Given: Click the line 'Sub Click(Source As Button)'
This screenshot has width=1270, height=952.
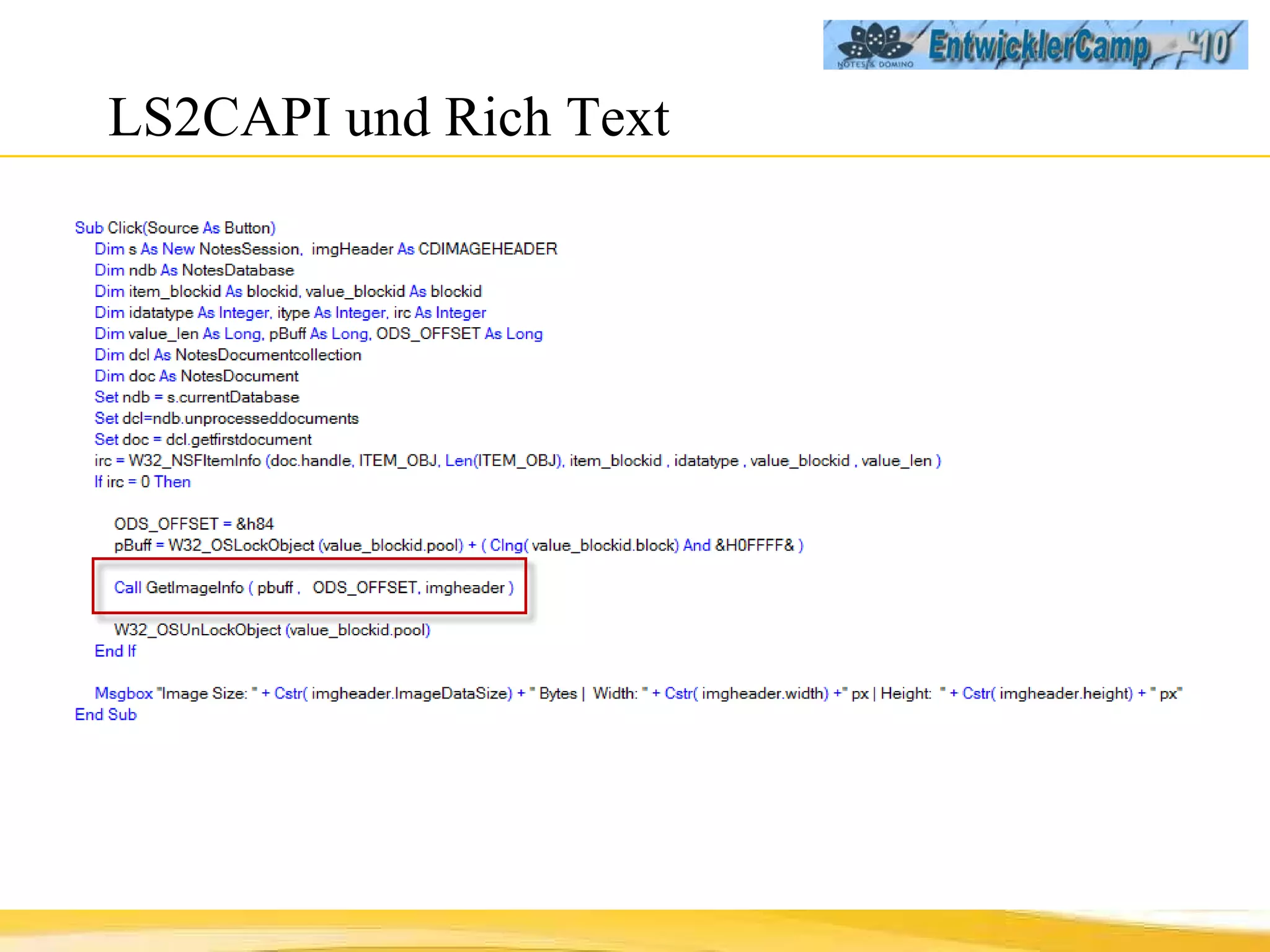Looking at the screenshot, I should coord(175,228).
